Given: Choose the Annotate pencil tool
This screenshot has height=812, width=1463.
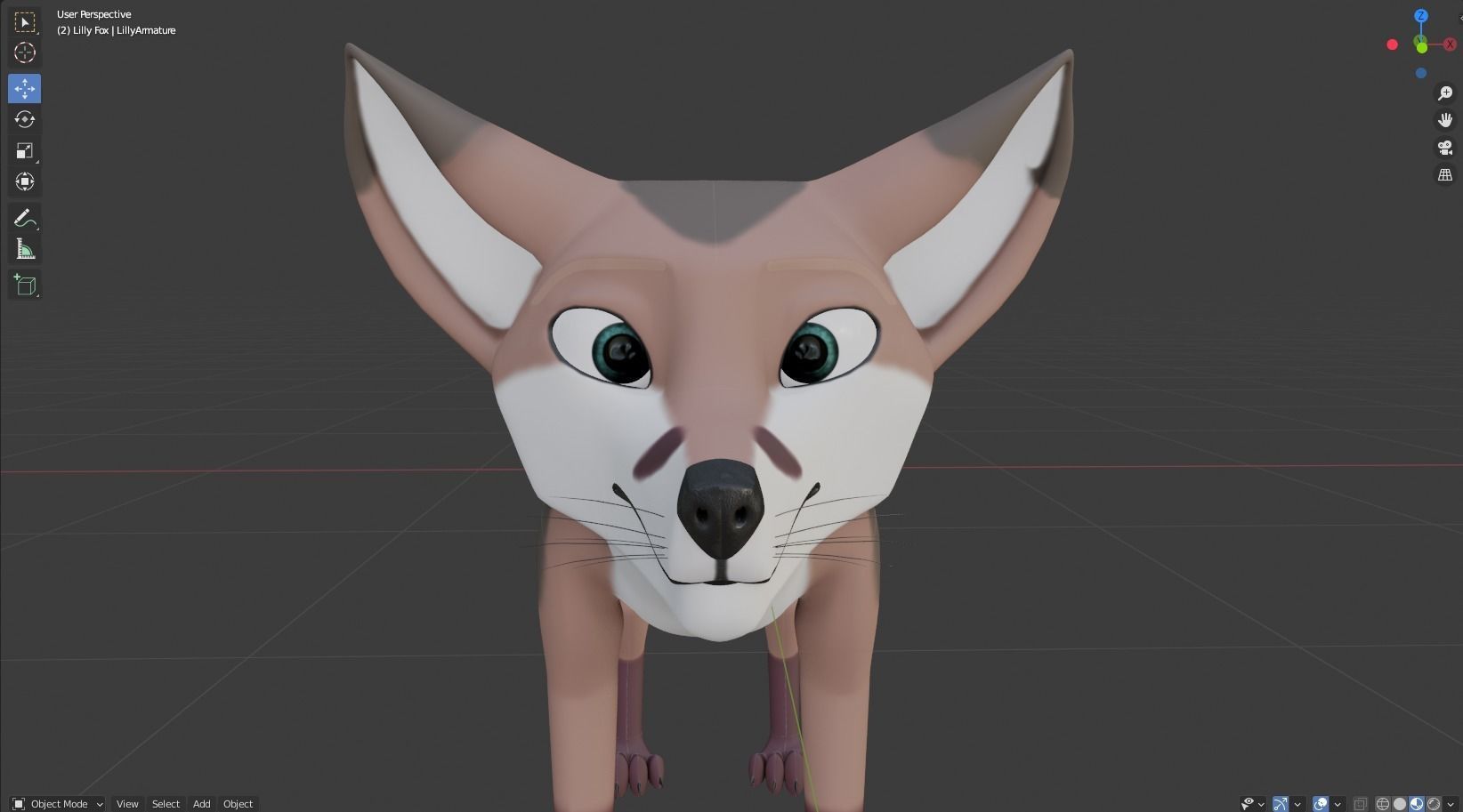Looking at the screenshot, I should click(x=24, y=218).
